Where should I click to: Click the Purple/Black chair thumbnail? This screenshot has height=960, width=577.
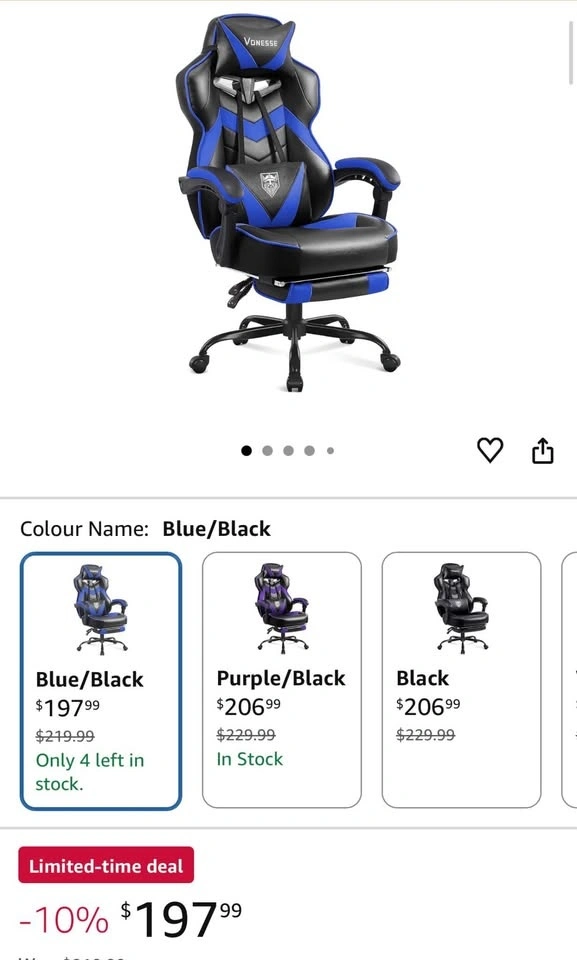coord(282,608)
